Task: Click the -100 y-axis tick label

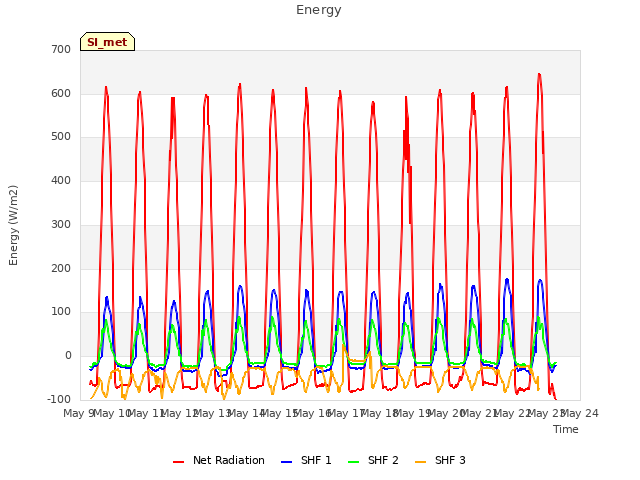Action: [59, 399]
